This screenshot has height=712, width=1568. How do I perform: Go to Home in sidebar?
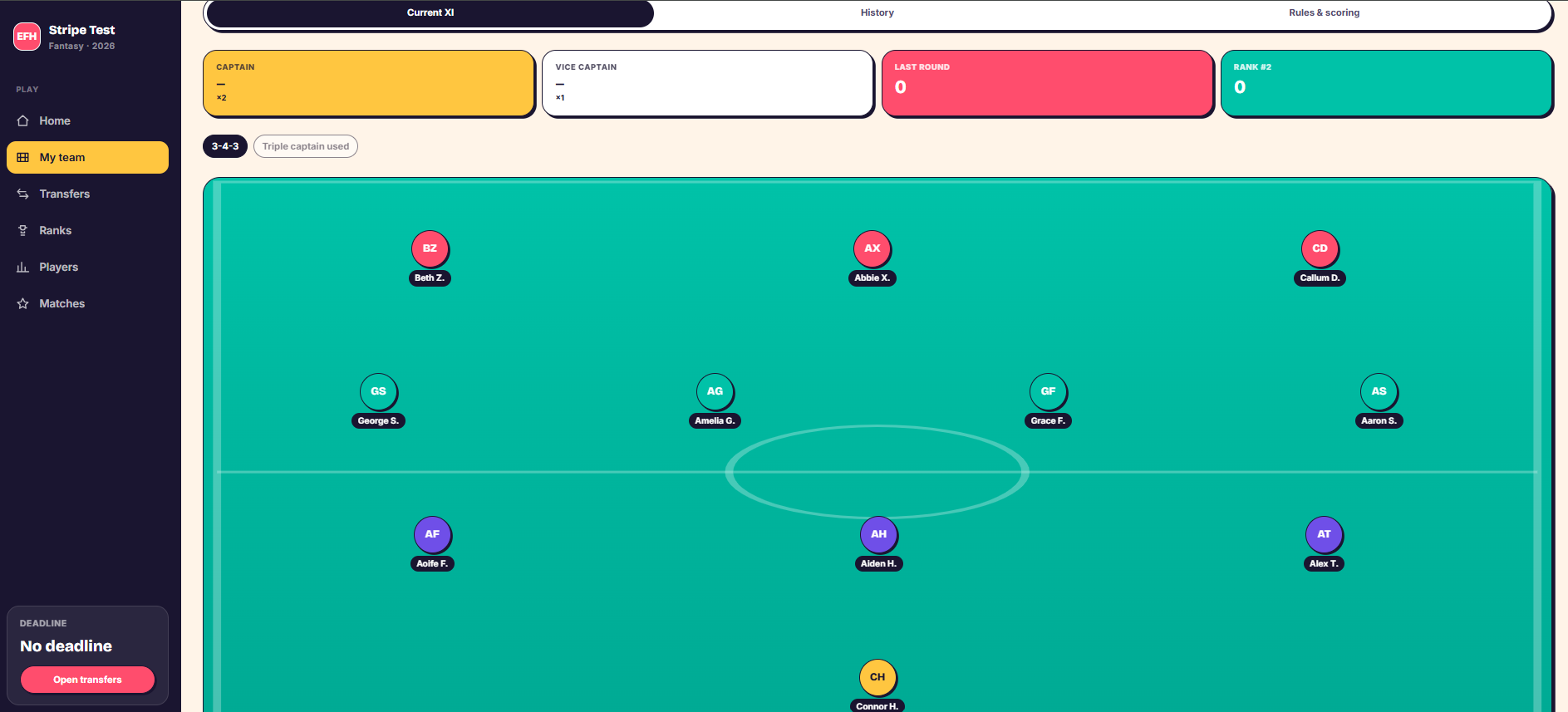point(87,121)
